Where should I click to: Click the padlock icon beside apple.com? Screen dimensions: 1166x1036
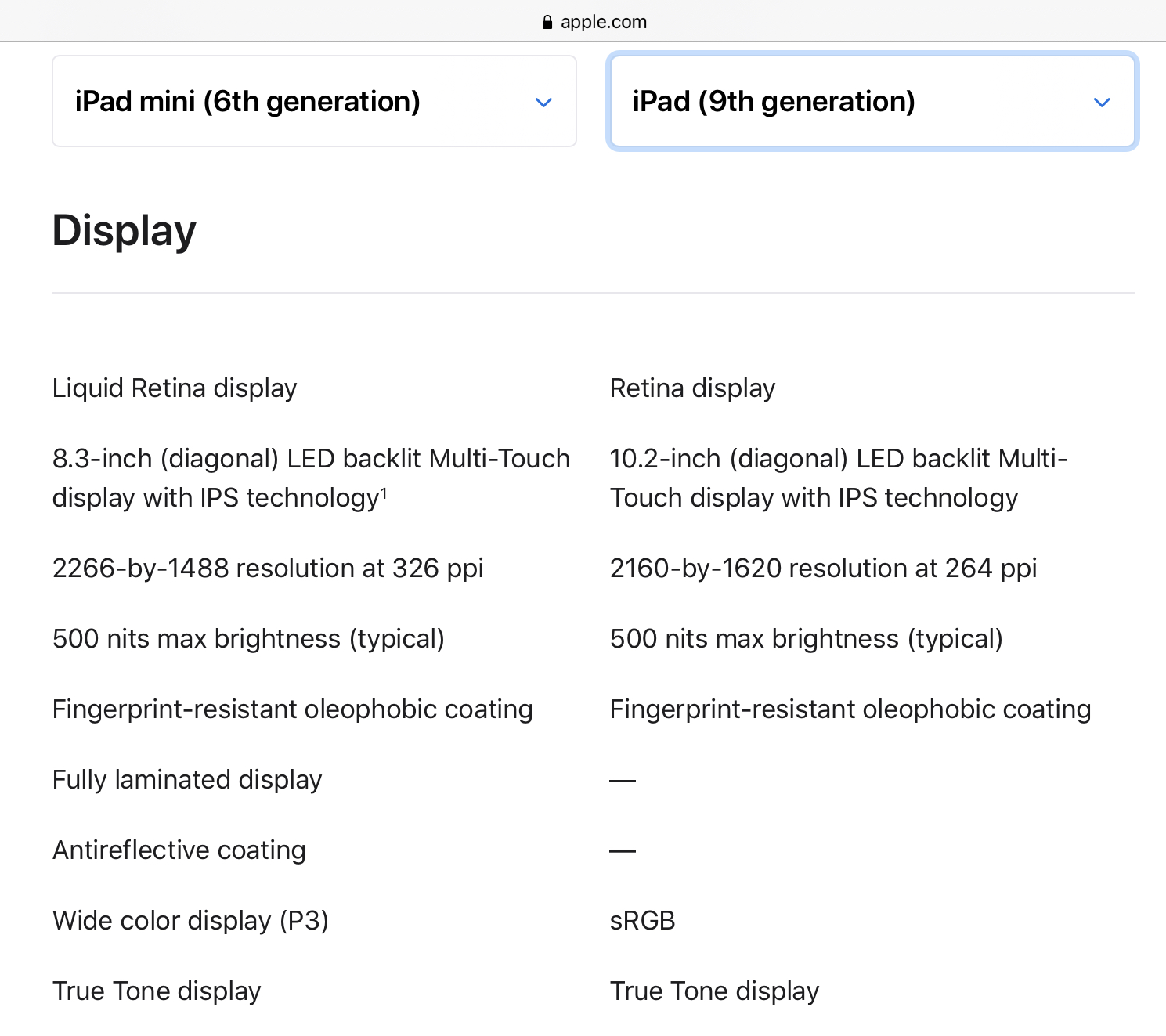pos(547,22)
